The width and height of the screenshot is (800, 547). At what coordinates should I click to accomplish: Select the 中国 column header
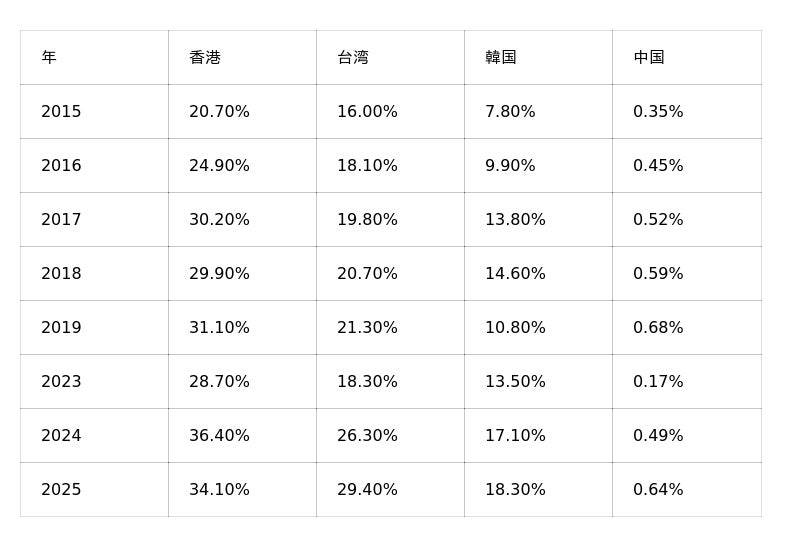click(687, 57)
